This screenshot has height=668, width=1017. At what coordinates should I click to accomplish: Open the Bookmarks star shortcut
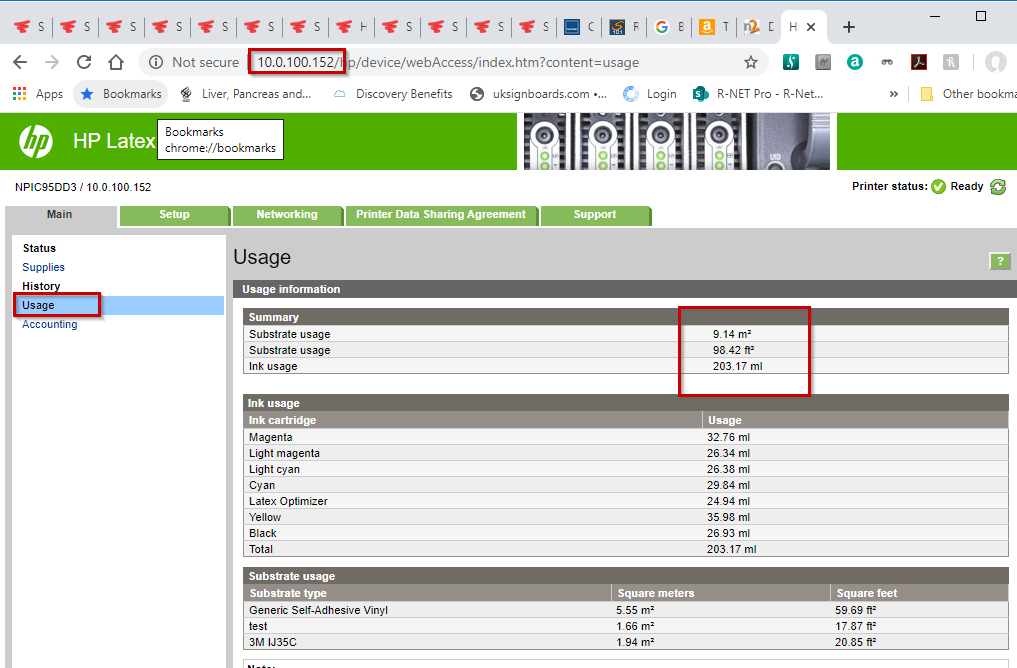click(x=121, y=94)
